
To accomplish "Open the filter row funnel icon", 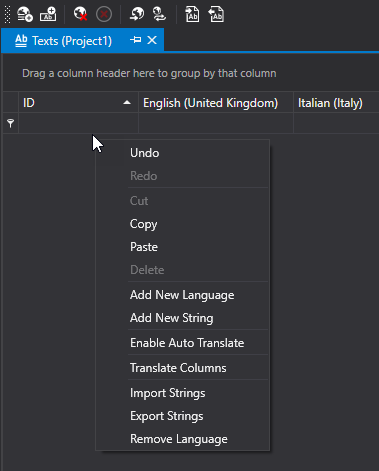I will [11, 123].
